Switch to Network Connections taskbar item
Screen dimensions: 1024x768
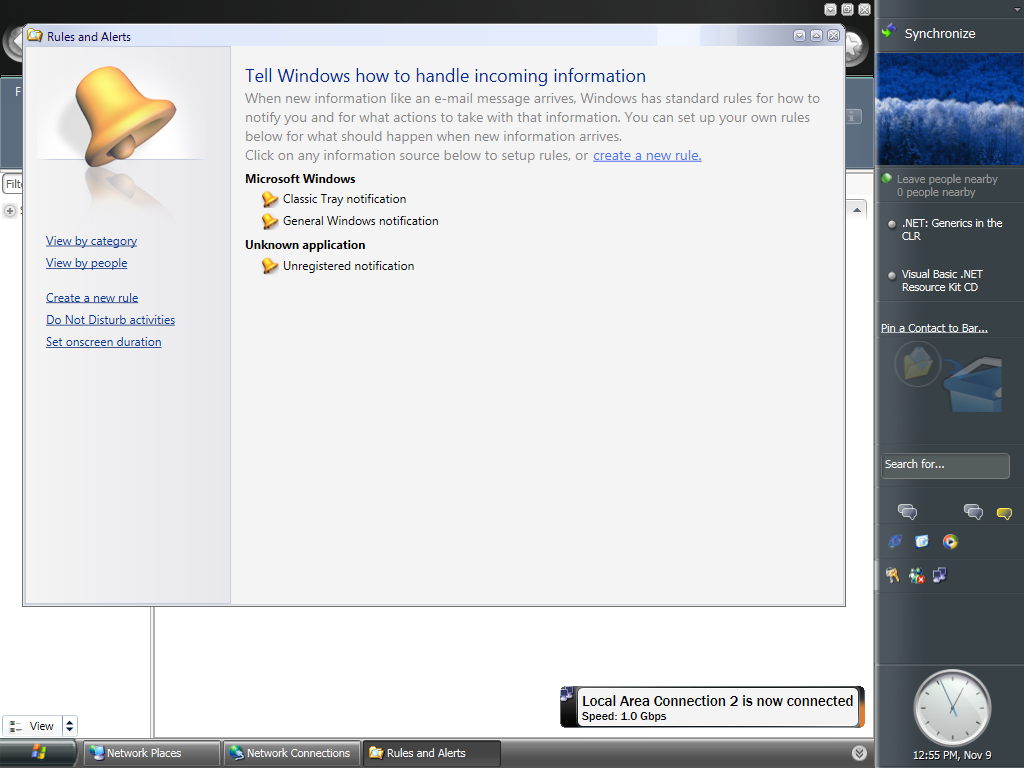click(x=290, y=753)
